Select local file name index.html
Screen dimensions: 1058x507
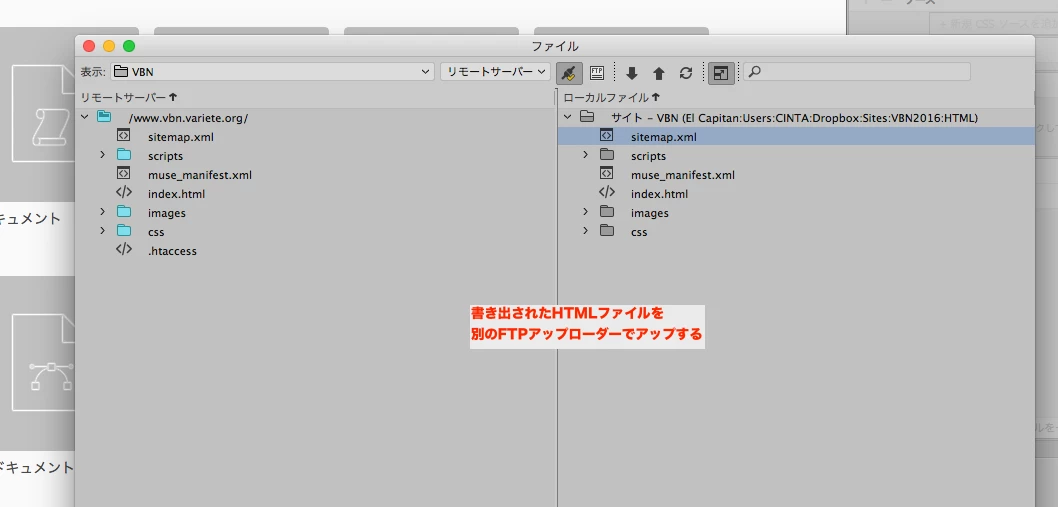pyautogui.click(x=659, y=194)
